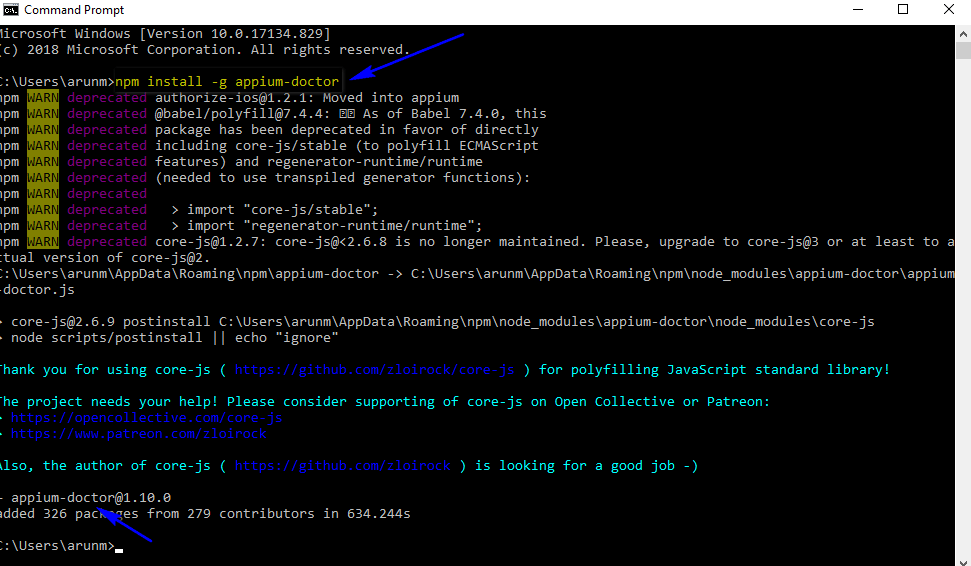Viewport: 971px width, 566px height.
Task: Click the 'import "regenerator-runtime/runtime";' line
Action: tap(326, 225)
